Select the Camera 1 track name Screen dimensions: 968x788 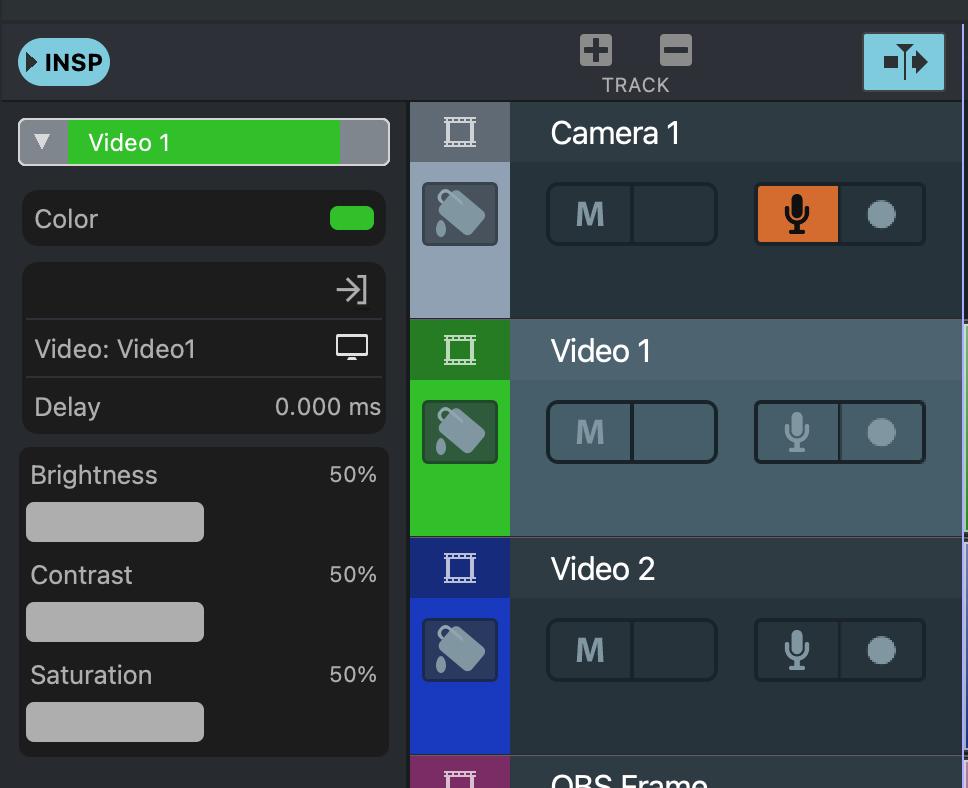615,133
